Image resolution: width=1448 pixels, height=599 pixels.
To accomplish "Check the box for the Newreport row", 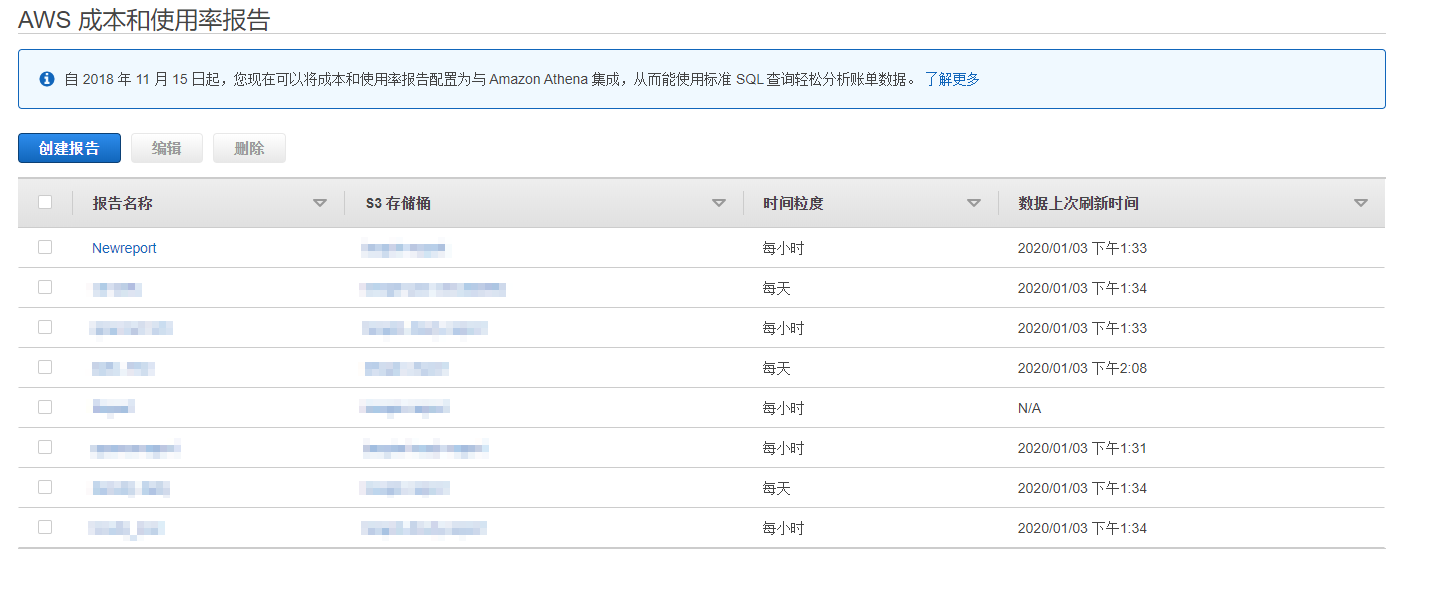I will (x=45, y=247).
